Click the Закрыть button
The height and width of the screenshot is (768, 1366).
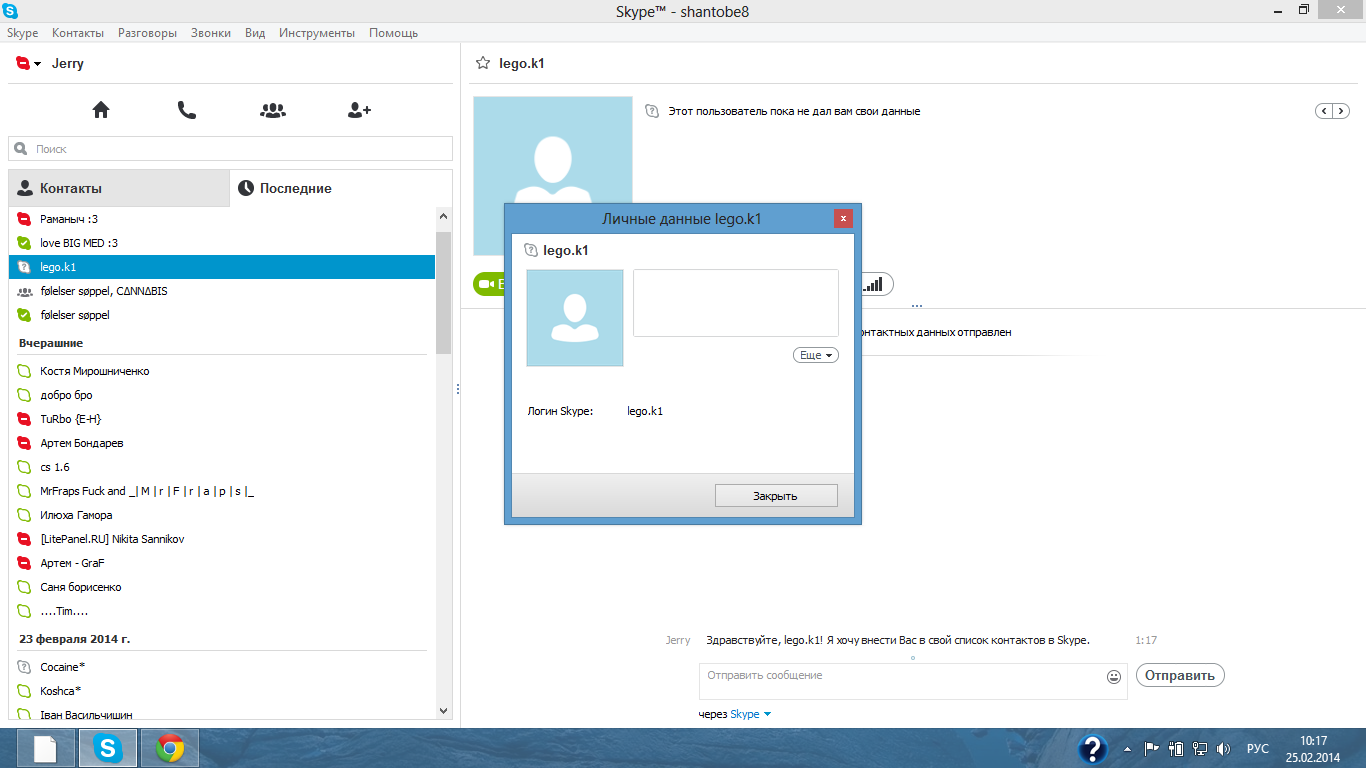pos(776,496)
